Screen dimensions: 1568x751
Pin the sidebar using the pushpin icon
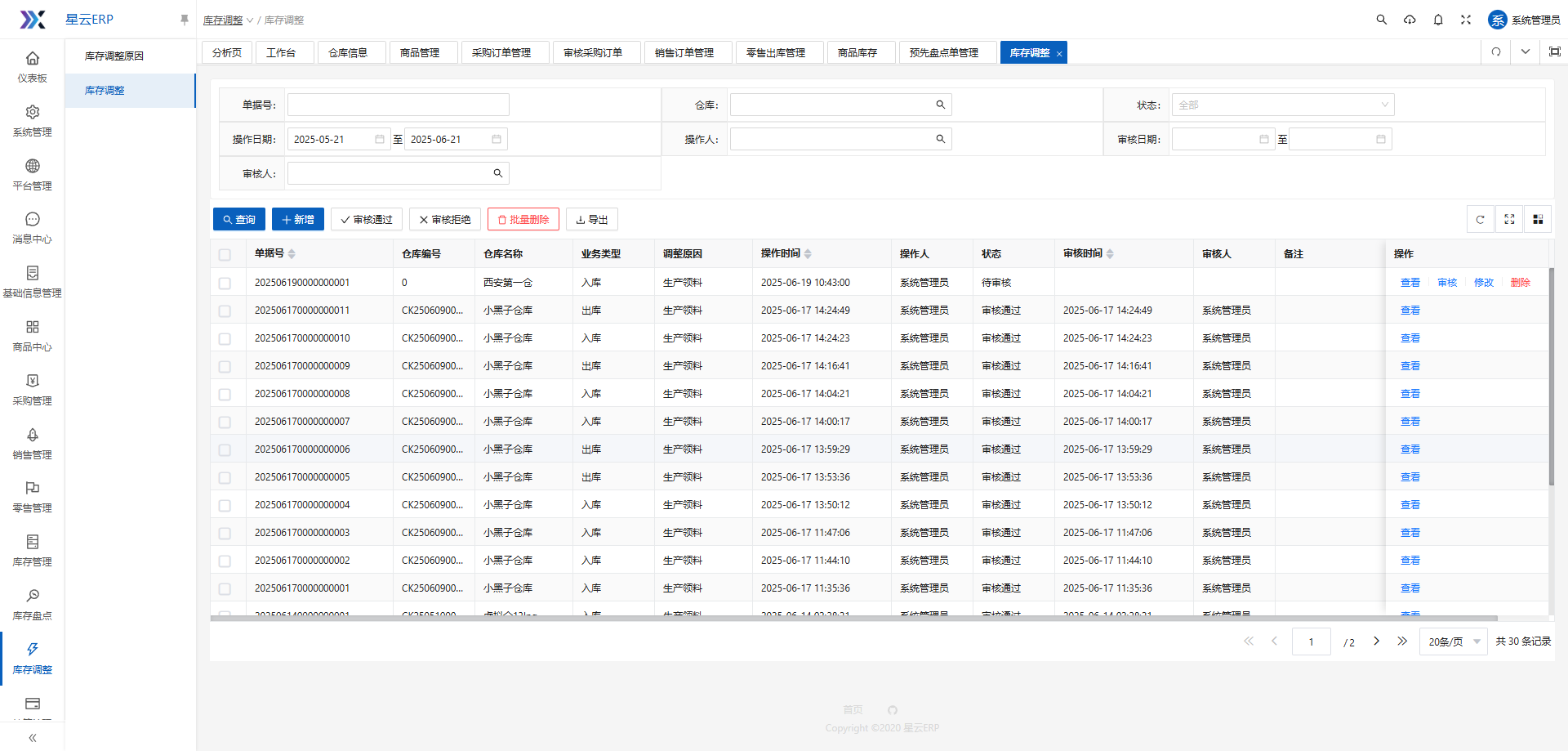tap(184, 20)
